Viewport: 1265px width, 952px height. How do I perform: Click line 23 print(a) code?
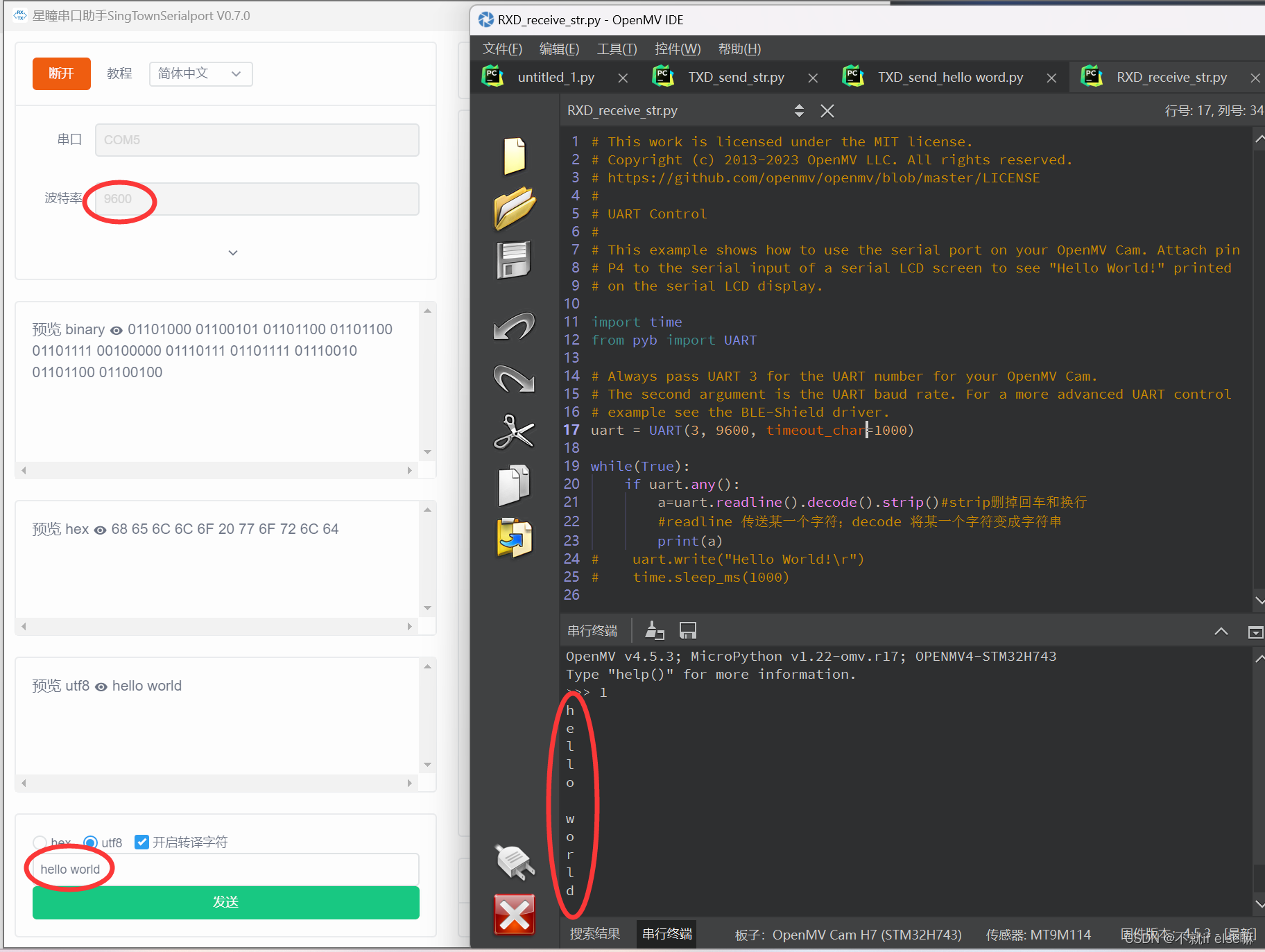[690, 542]
